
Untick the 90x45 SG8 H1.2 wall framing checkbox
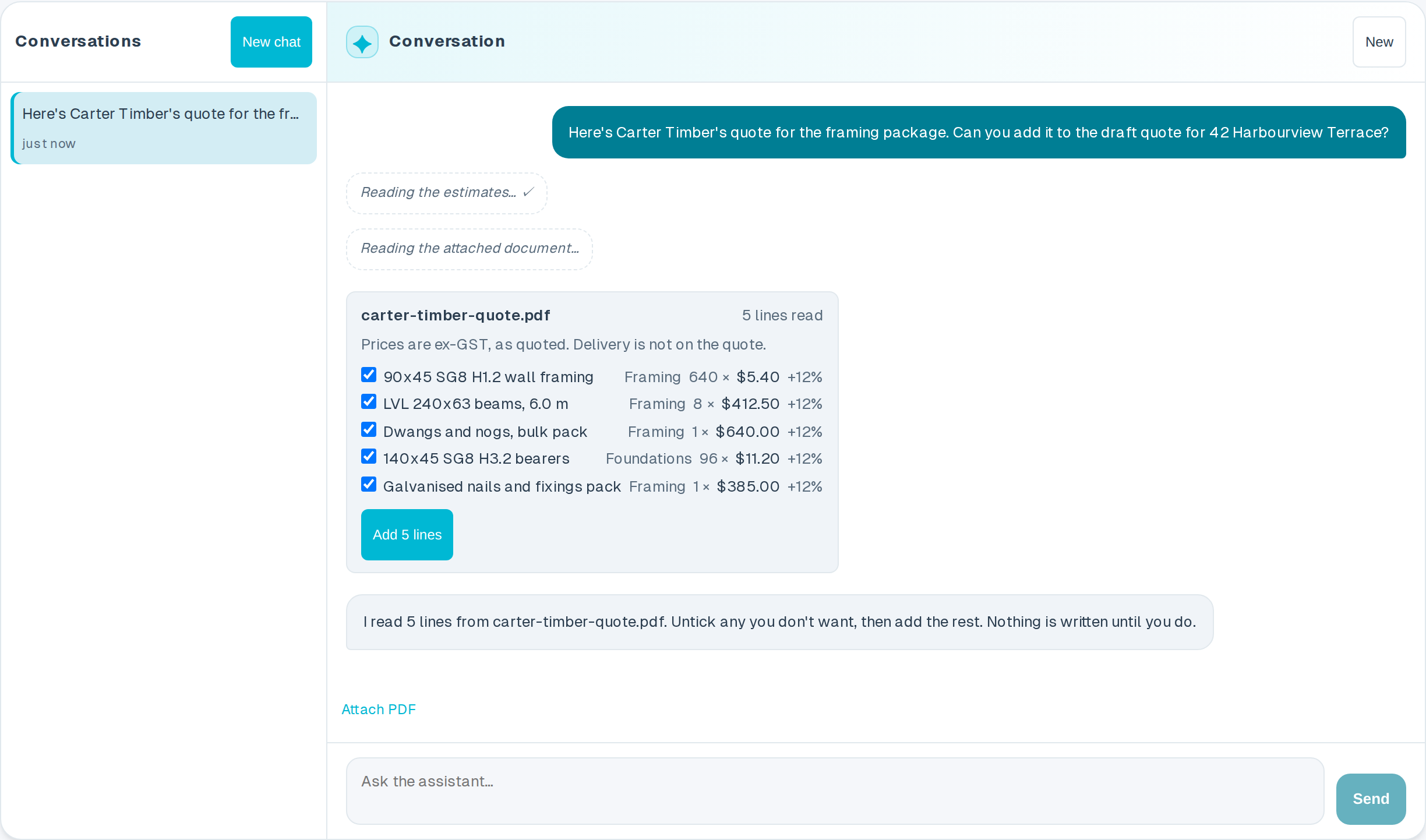(x=369, y=375)
